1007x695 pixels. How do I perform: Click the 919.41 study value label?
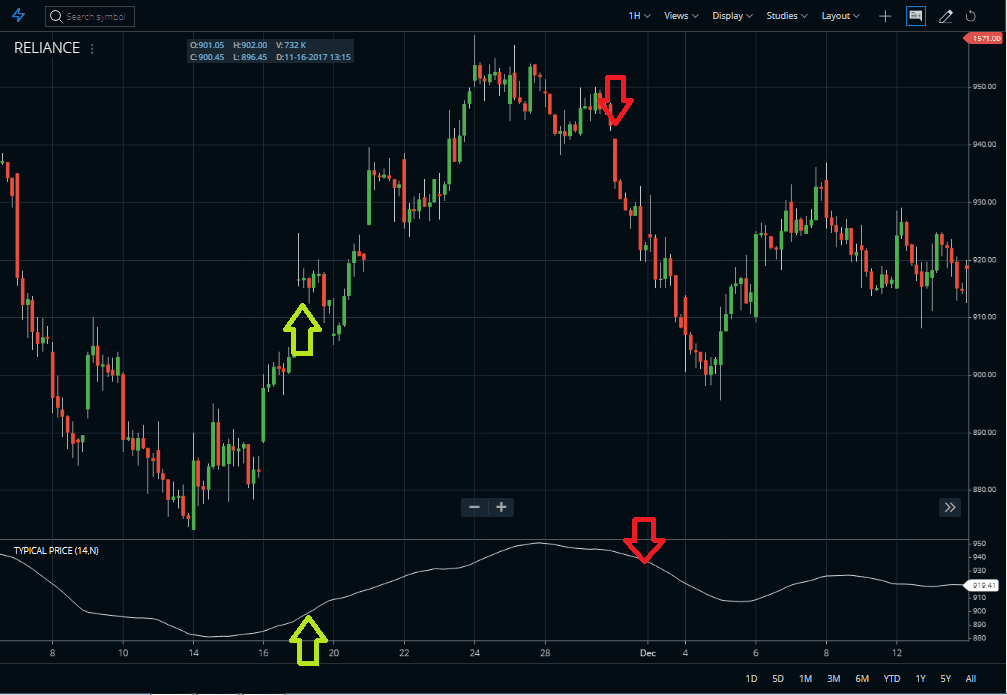[x=983, y=585]
